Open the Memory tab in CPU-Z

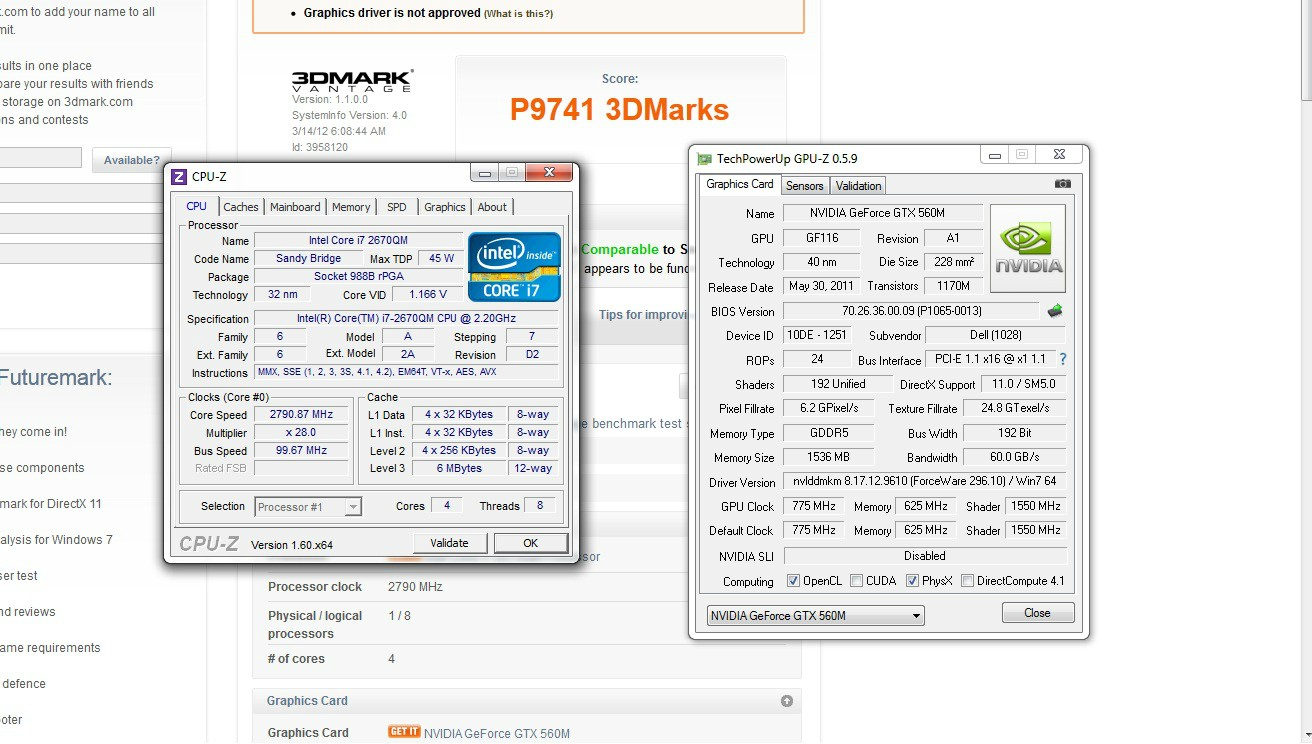[351, 207]
